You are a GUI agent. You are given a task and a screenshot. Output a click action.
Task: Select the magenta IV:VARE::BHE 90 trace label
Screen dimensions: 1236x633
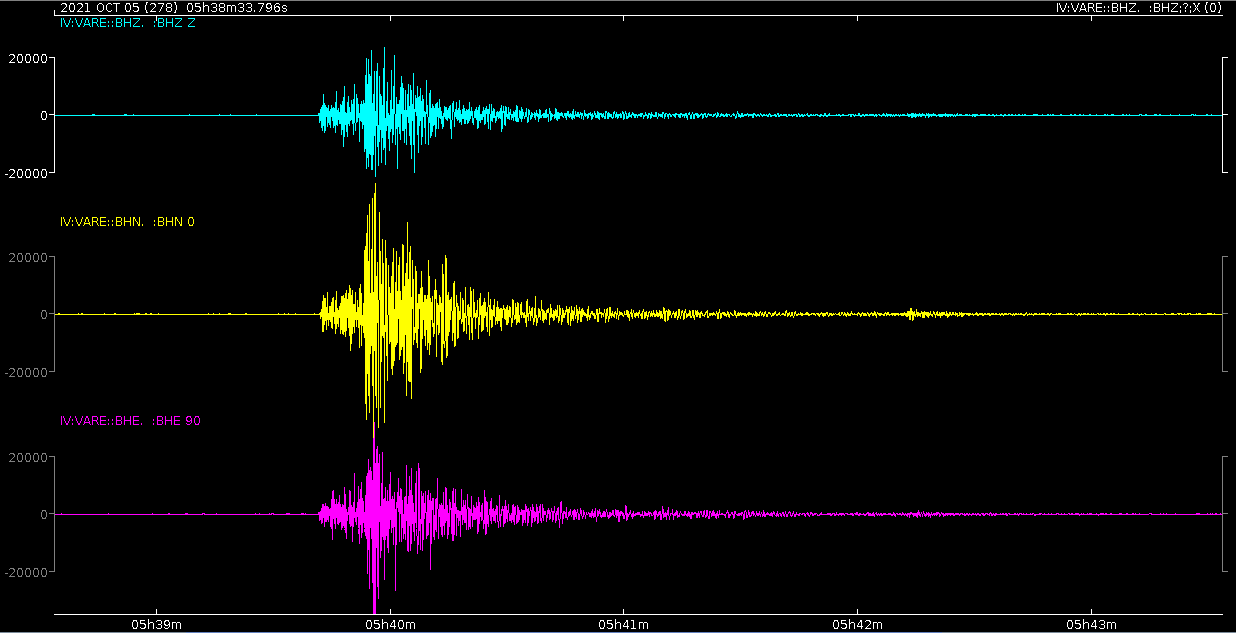tap(131, 421)
